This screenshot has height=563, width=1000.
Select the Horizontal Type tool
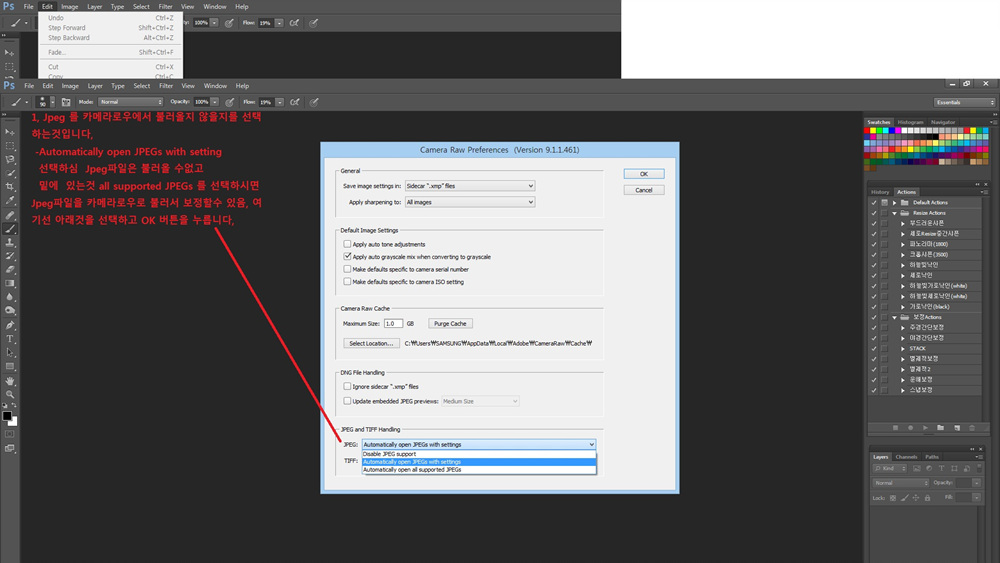[x=10, y=339]
